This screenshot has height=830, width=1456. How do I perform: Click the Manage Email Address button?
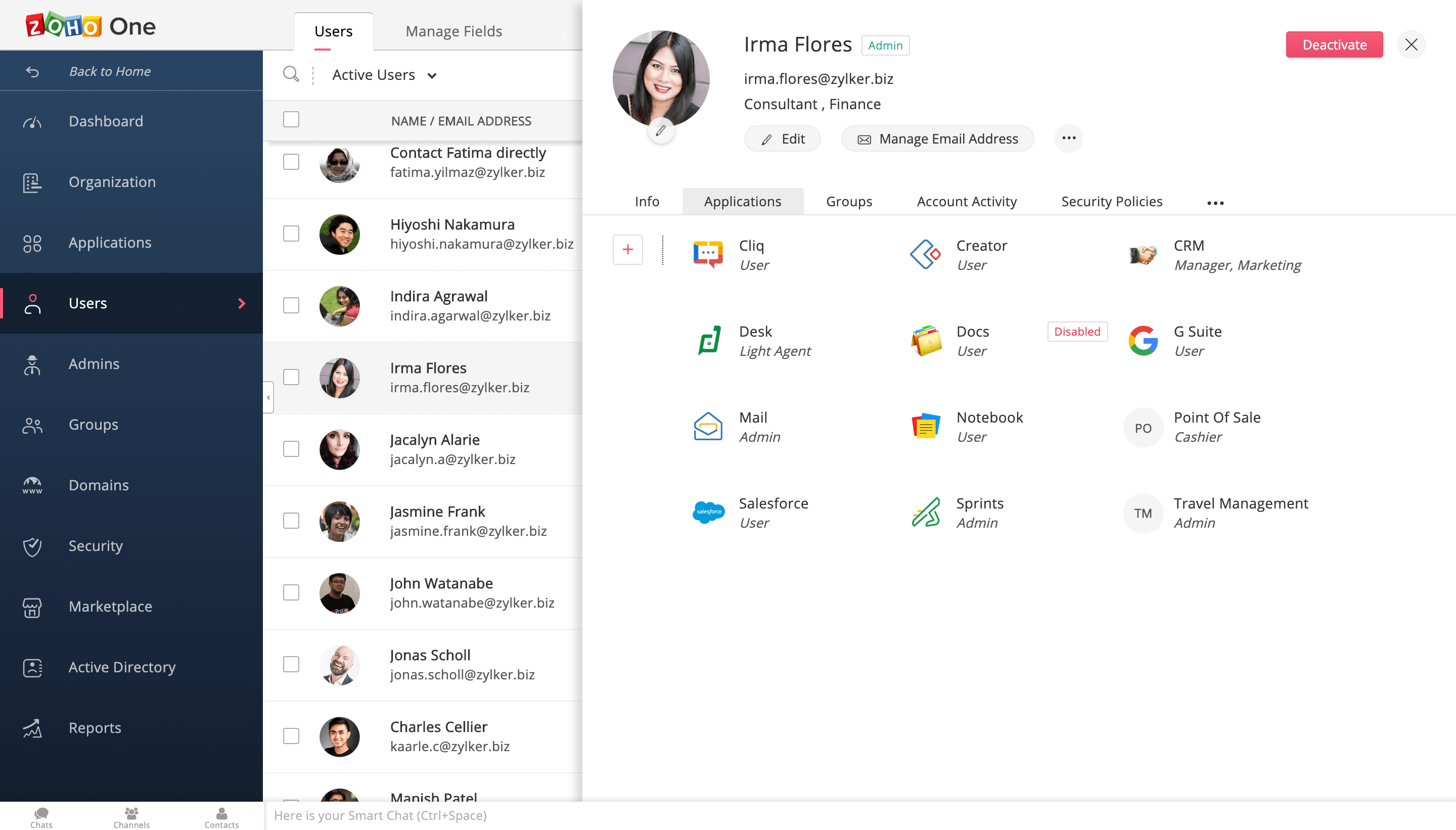(937, 138)
